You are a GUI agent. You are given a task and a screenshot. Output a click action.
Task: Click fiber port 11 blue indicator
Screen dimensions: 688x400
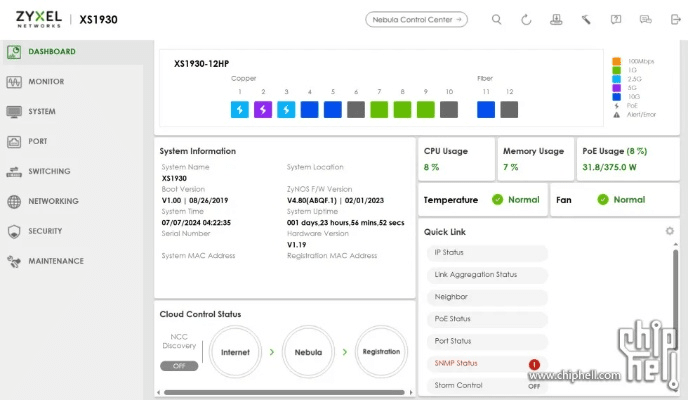coord(486,109)
